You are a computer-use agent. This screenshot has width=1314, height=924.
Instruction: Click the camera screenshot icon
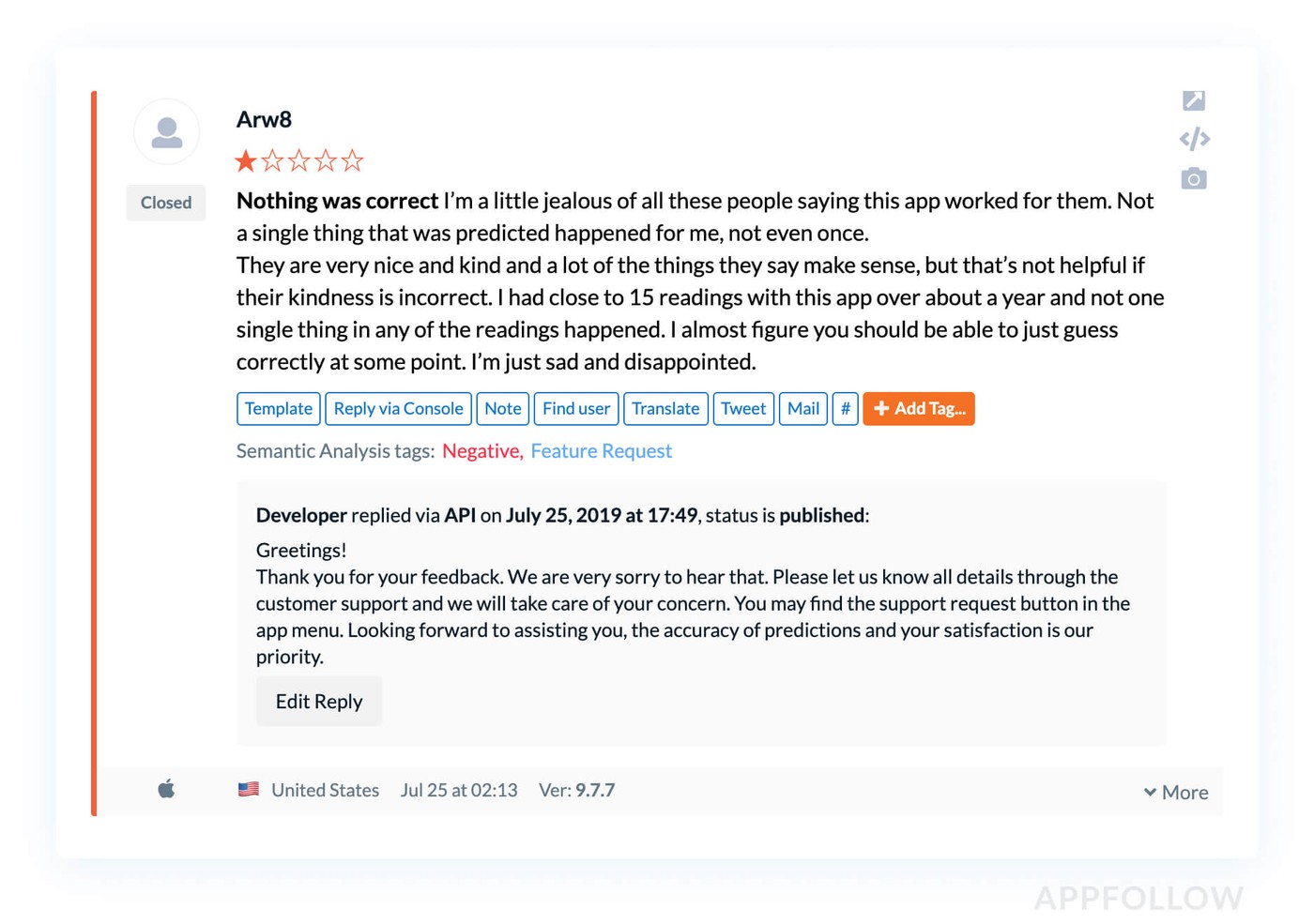[x=1193, y=179]
